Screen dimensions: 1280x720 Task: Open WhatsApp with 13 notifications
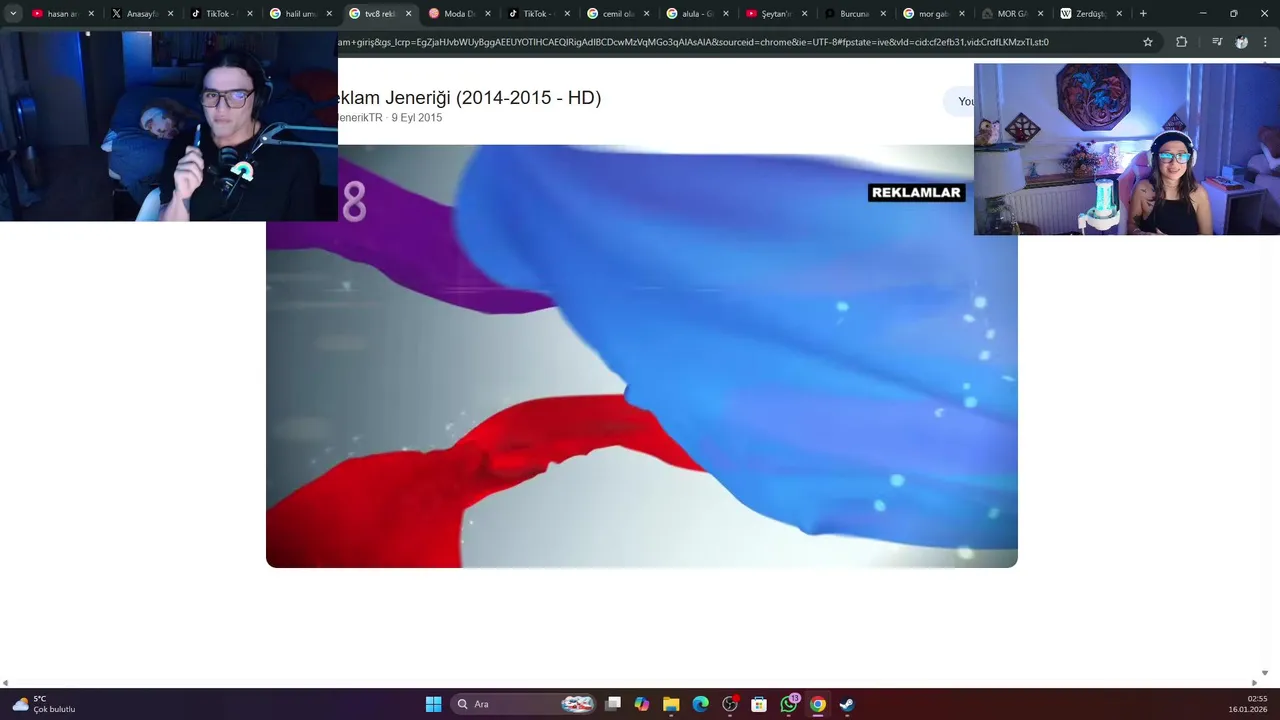coord(789,704)
